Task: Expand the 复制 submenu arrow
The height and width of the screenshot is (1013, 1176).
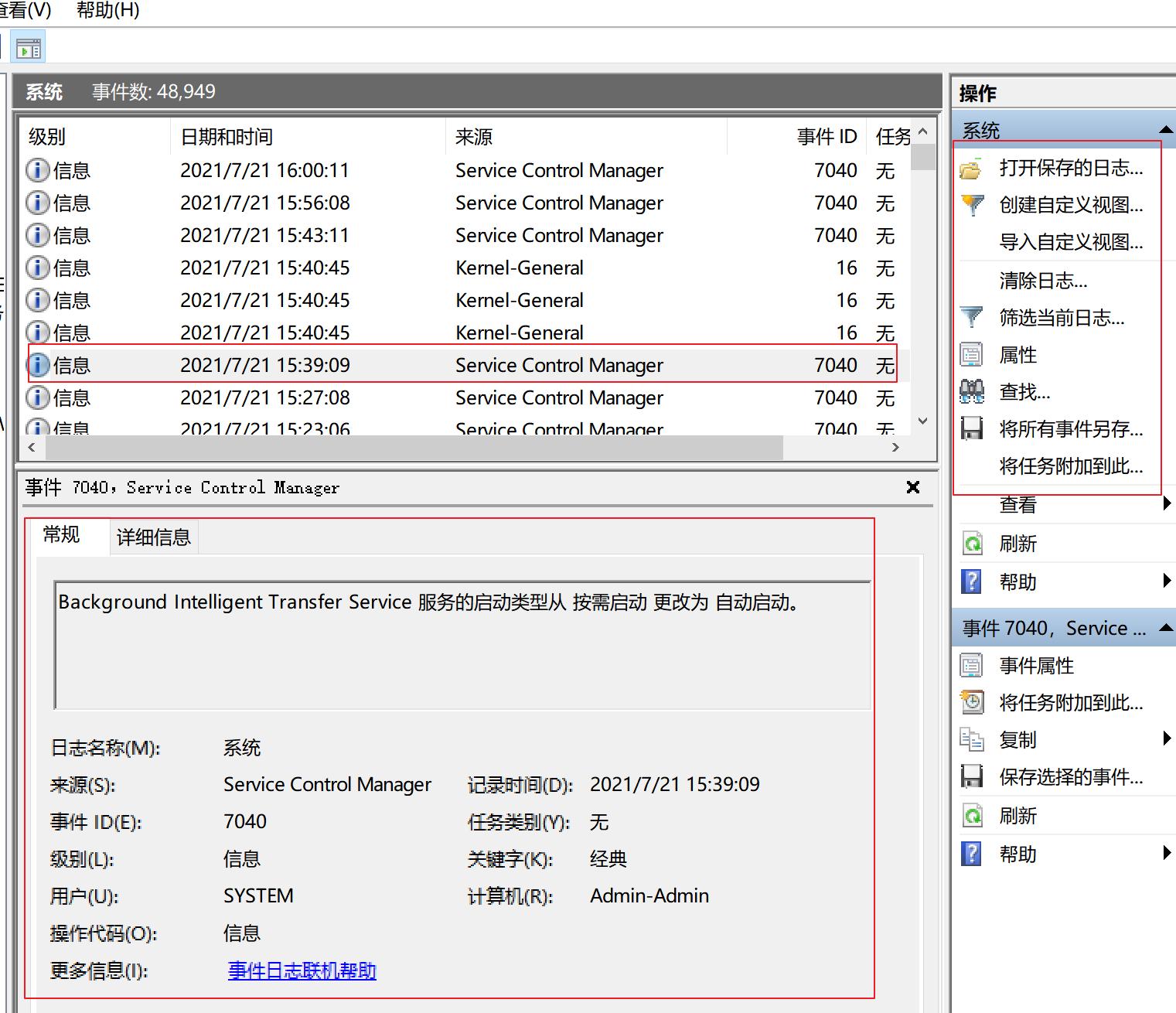Action: pyautogui.click(x=1167, y=738)
